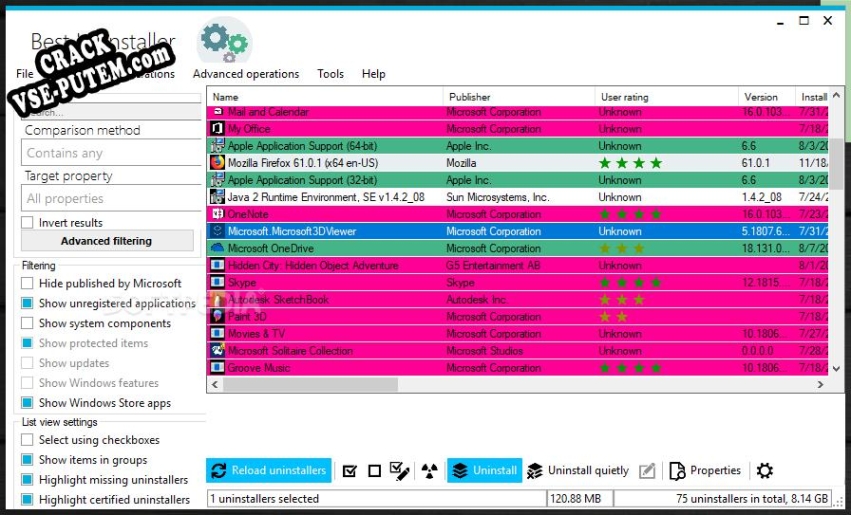Click Uninstall quietly in the toolbar
The height and width of the screenshot is (515, 851).
pos(578,471)
